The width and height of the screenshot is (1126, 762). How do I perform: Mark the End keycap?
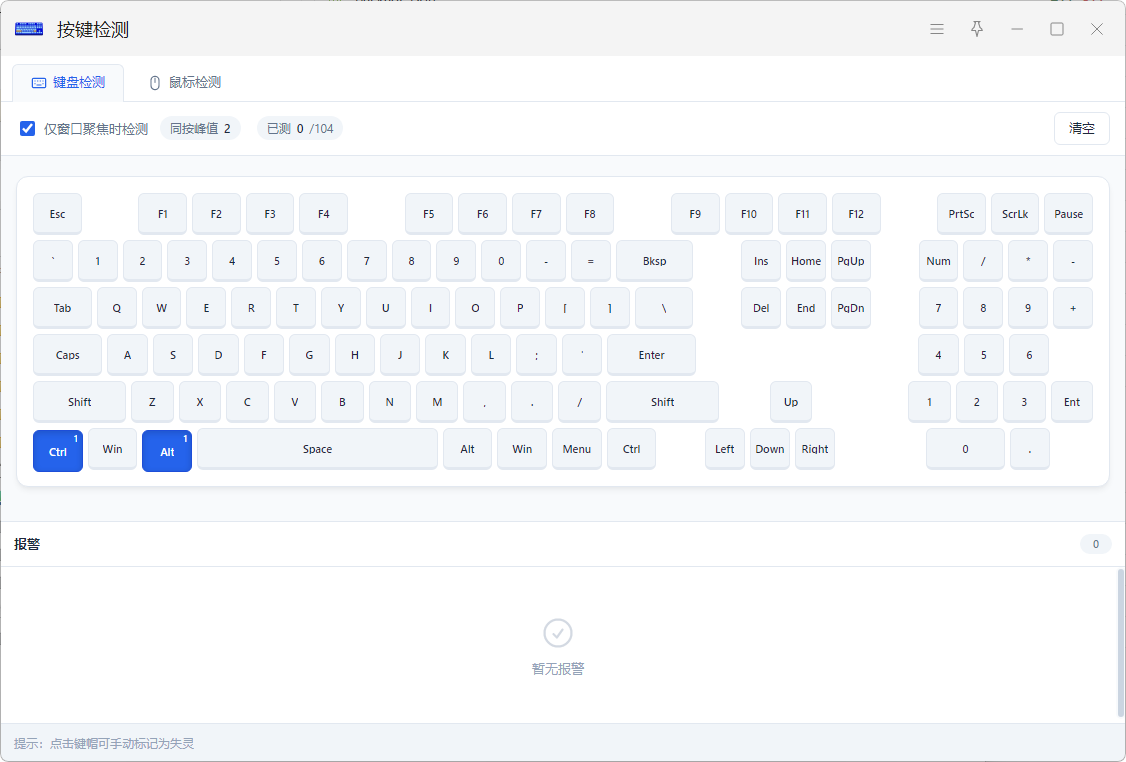click(x=806, y=308)
